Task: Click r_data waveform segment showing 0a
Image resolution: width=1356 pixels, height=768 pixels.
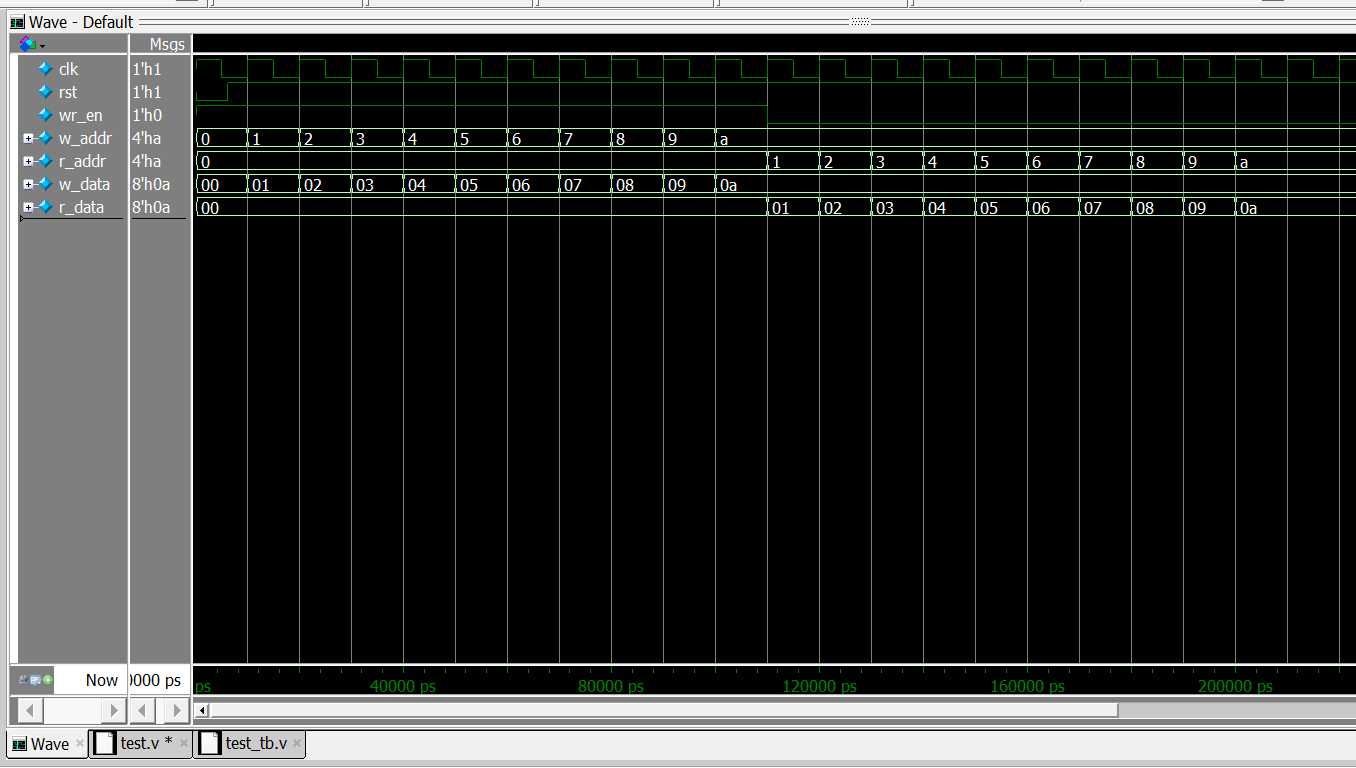Action: pos(1295,208)
